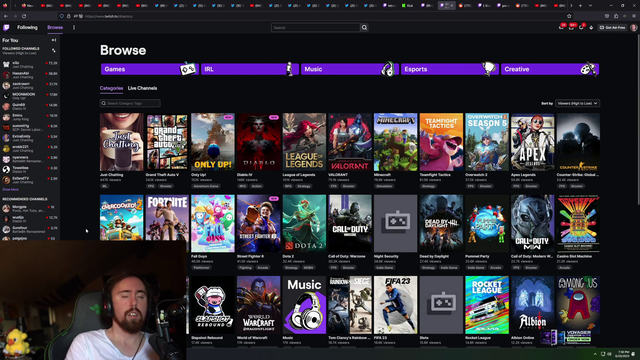Image resolution: width=640 pixels, height=360 pixels.
Task: Open the Minecraft category thumbnail
Action: 396,142
